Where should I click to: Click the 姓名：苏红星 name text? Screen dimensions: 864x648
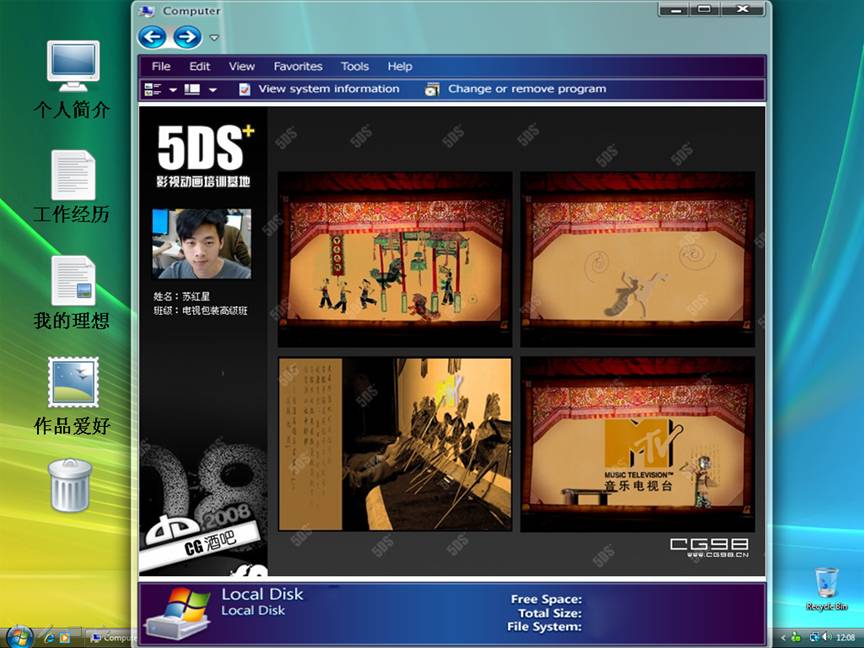181,296
